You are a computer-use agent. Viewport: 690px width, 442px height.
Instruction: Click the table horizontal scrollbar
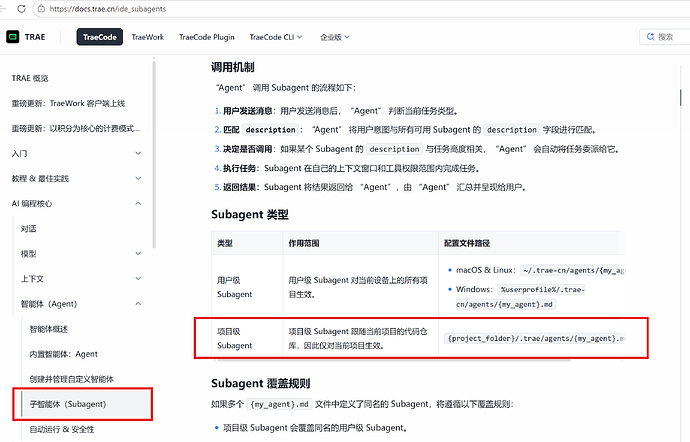tap(394, 361)
